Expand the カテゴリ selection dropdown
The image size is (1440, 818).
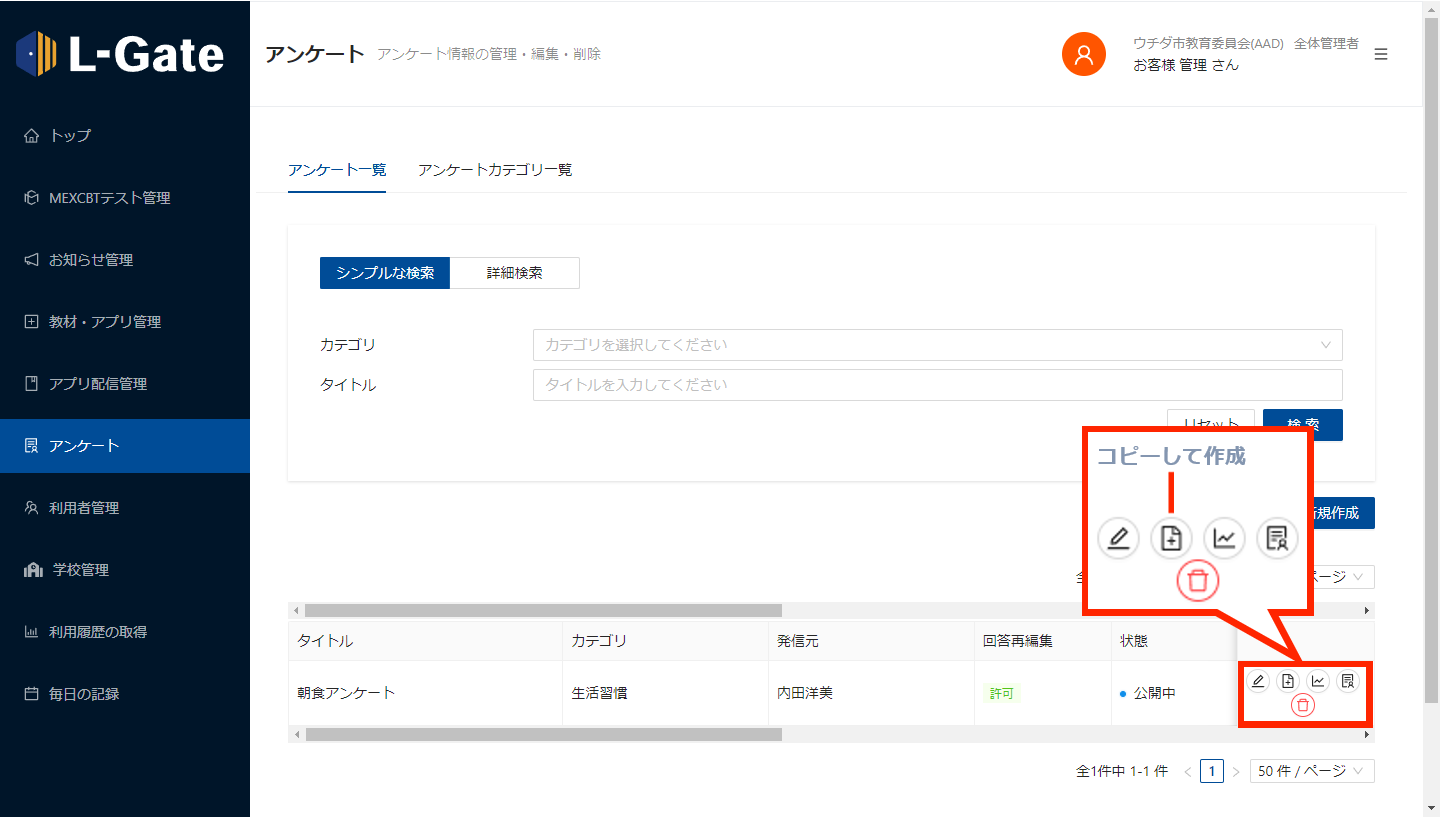pos(937,345)
